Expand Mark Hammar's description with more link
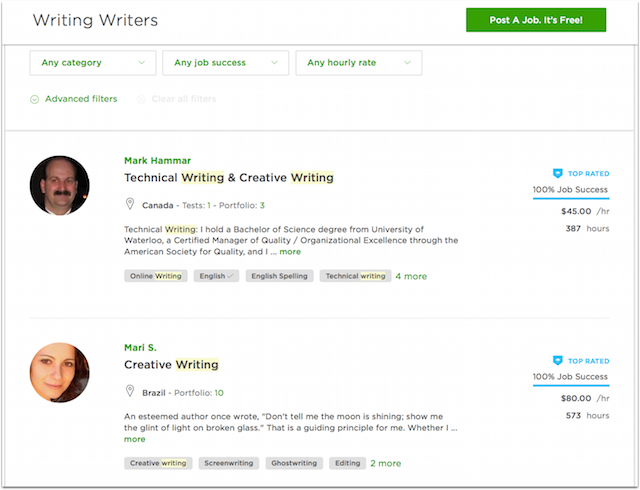The height and width of the screenshot is (490, 640). click(x=290, y=252)
